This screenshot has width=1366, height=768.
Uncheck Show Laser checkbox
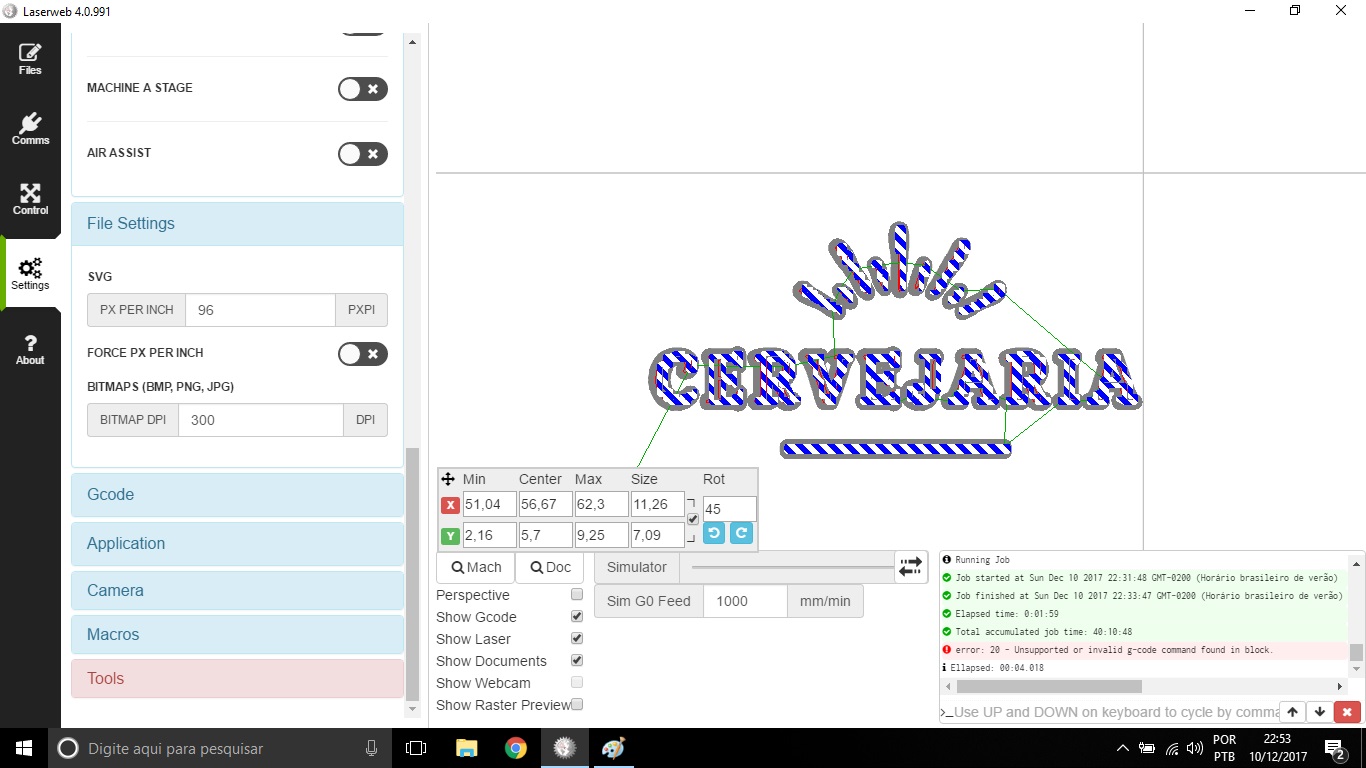click(x=576, y=638)
